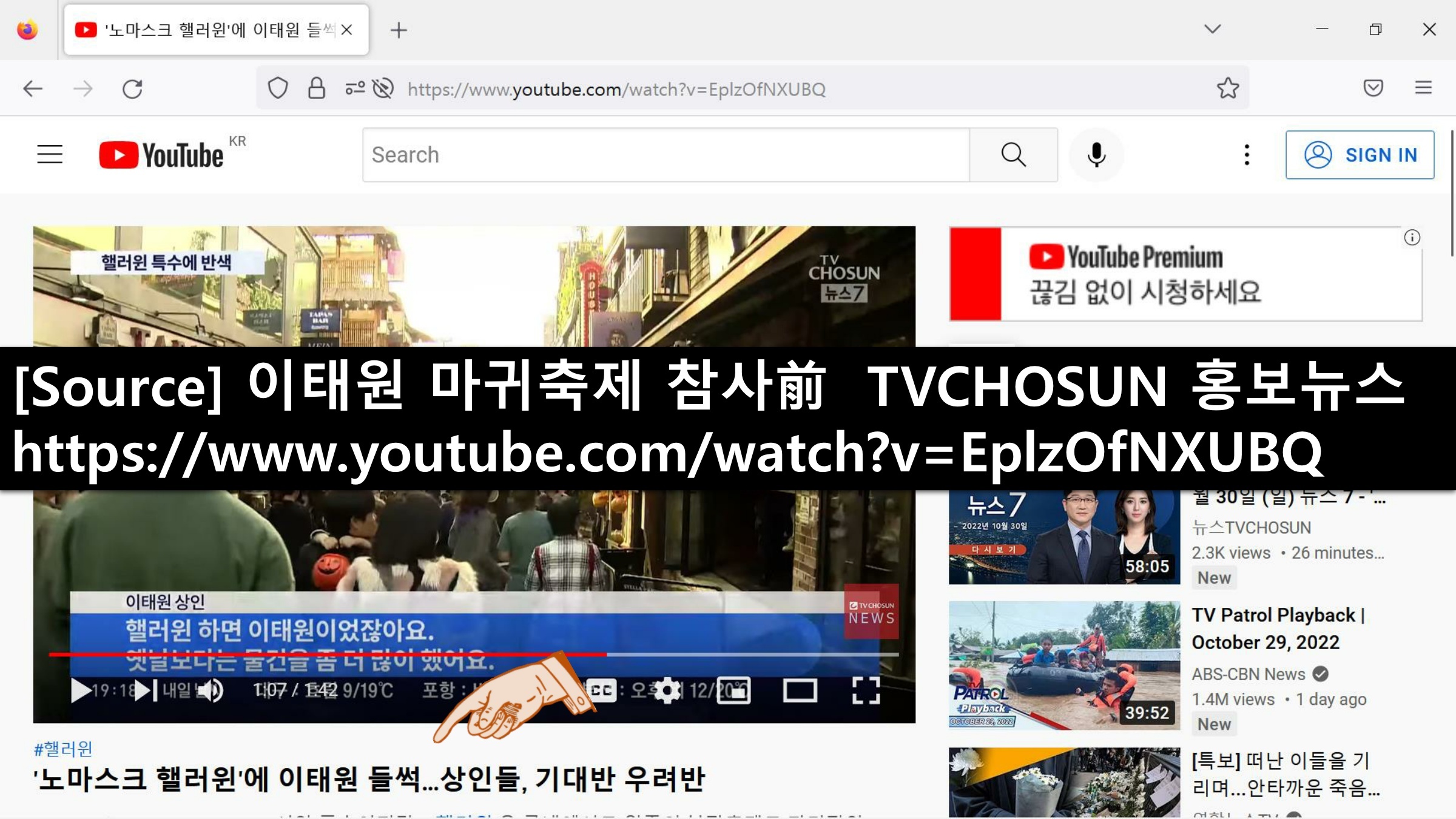Screen dimensions: 1456x819
Task: Toggle theater mode view
Action: point(800,690)
